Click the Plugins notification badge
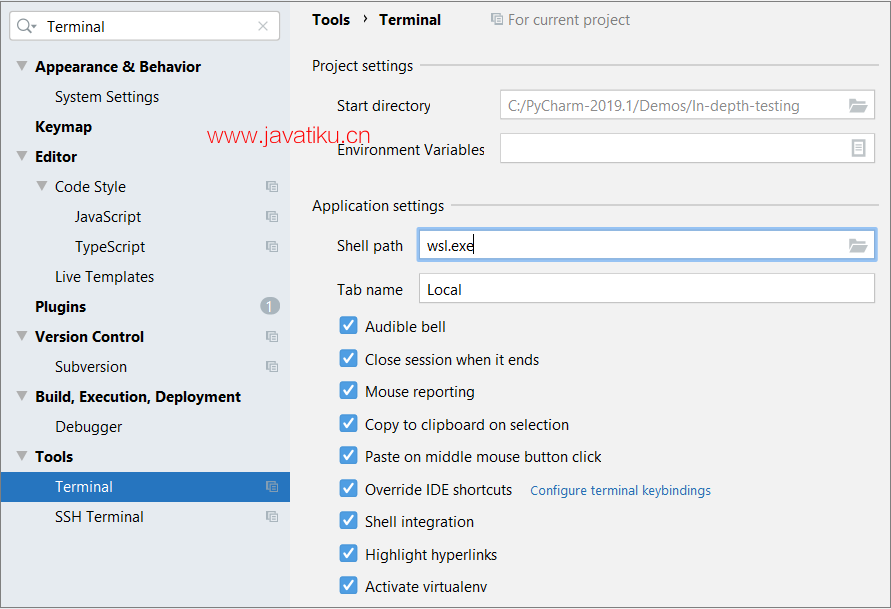Image resolution: width=891 pixels, height=609 pixels. pos(269,306)
